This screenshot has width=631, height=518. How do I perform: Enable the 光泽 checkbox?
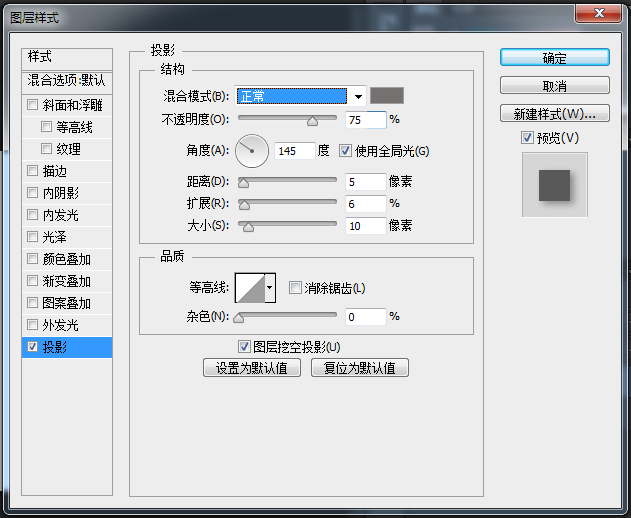click(x=32, y=236)
